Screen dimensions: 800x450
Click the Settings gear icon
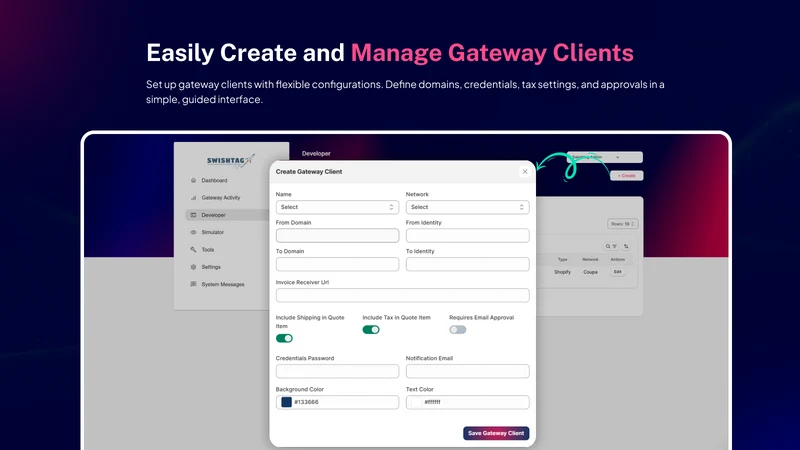point(193,267)
